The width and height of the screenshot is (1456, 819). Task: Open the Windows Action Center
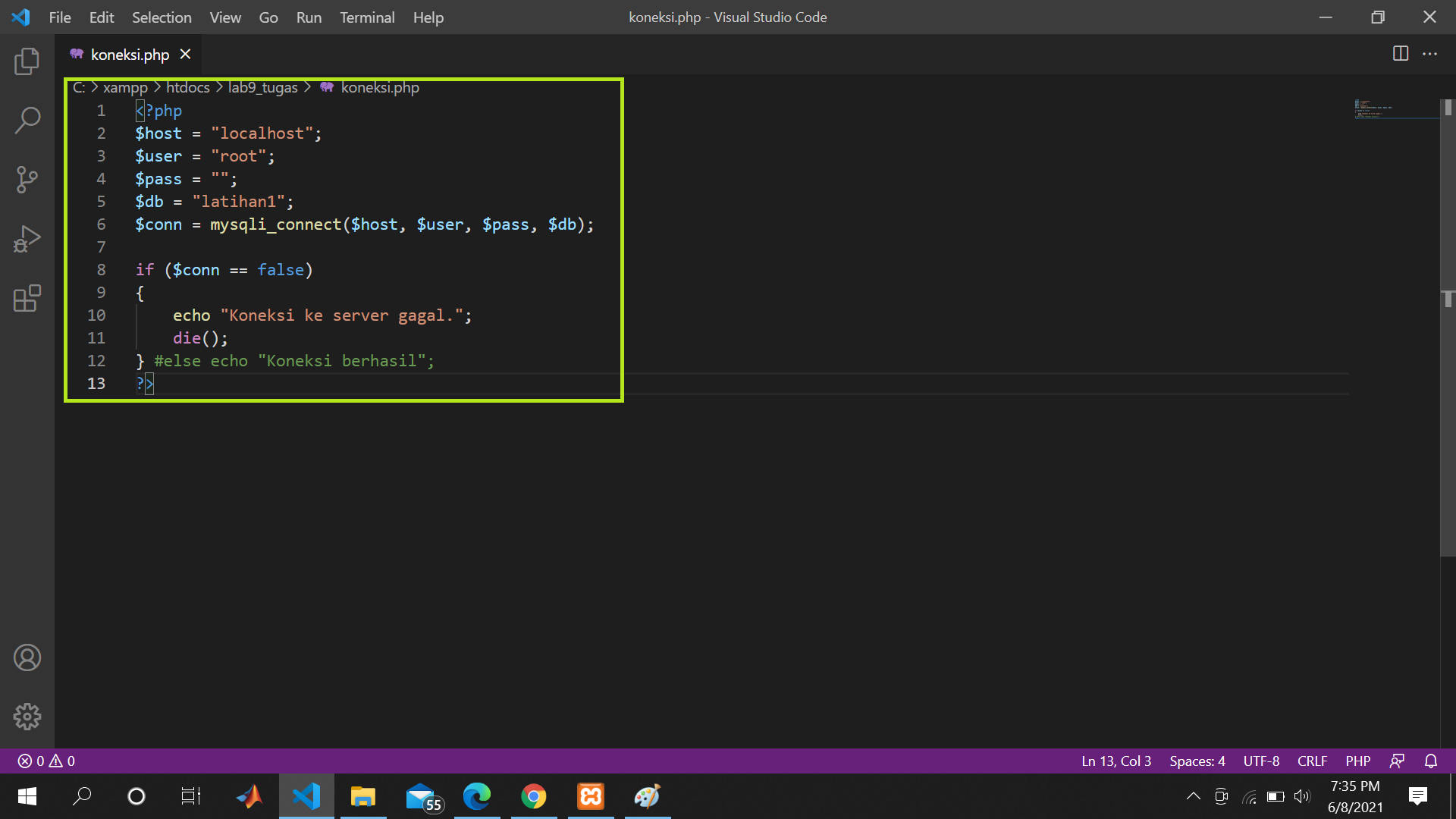1417,796
